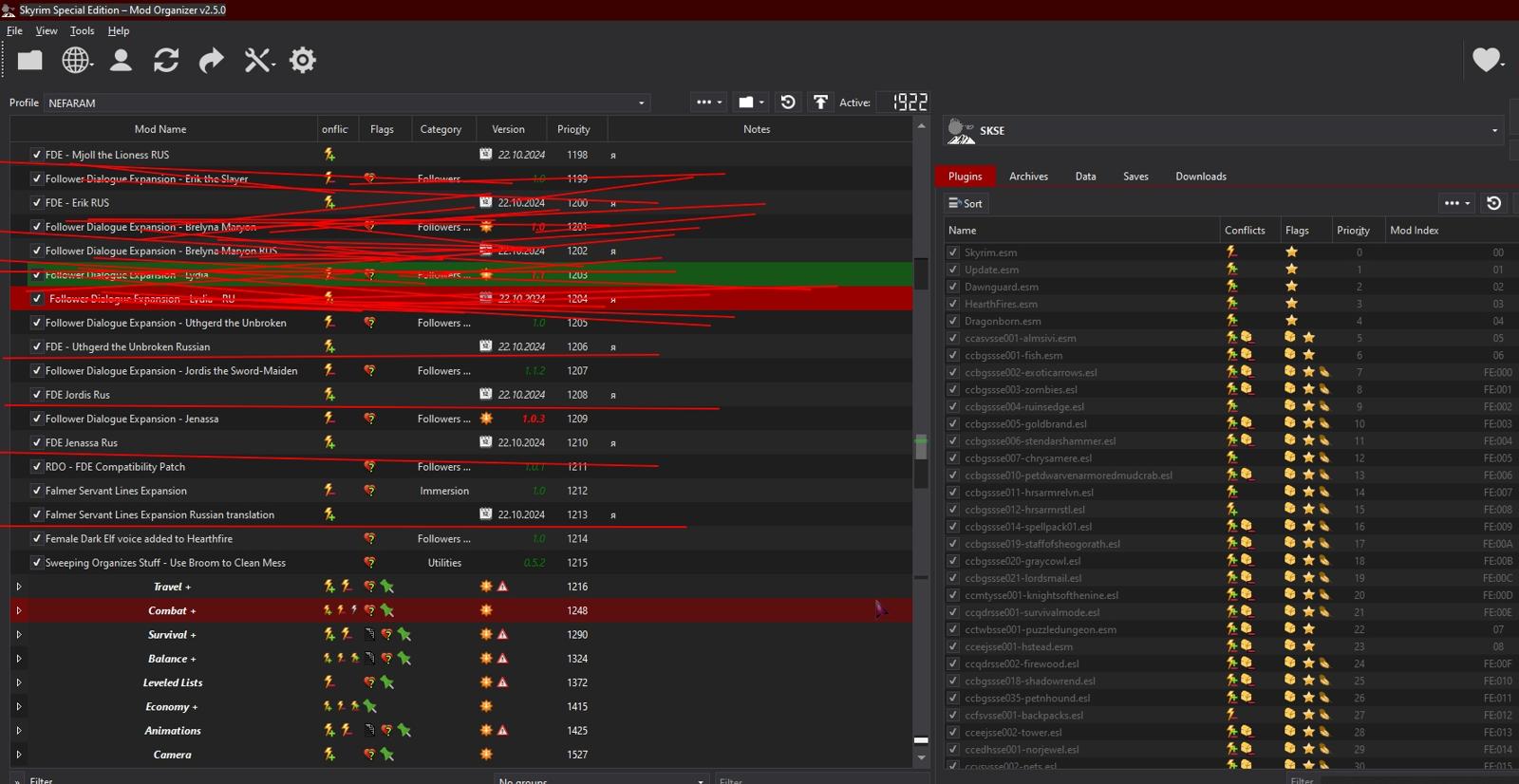This screenshot has width=1519, height=784.
Task: Expand the Economy + separator
Action: click(18, 707)
